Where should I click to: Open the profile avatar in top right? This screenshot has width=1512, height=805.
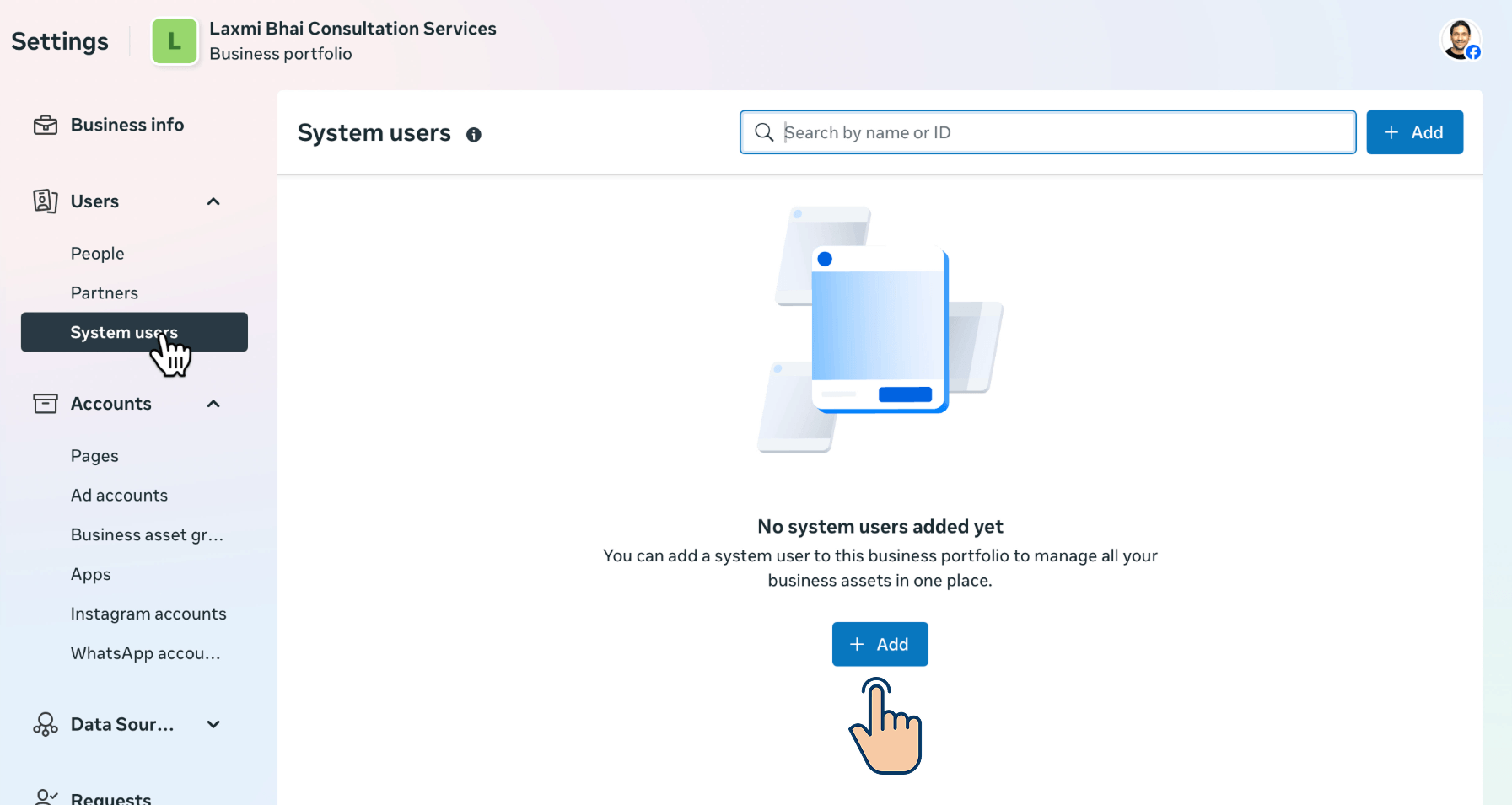(1461, 40)
